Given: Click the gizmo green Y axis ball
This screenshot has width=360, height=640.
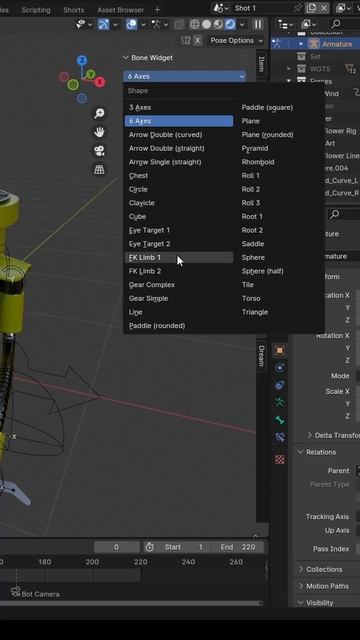Looking at the screenshot, I should pyautogui.click(x=90, y=74).
